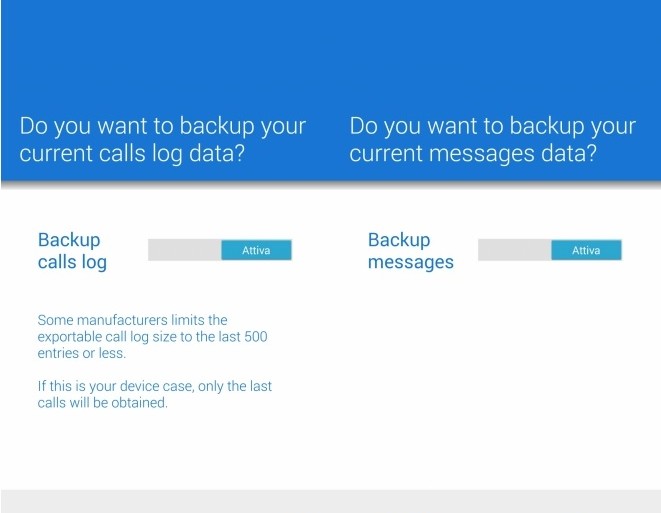661x513 pixels.
Task: Click the calls log data question heading
Action: [163, 141]
